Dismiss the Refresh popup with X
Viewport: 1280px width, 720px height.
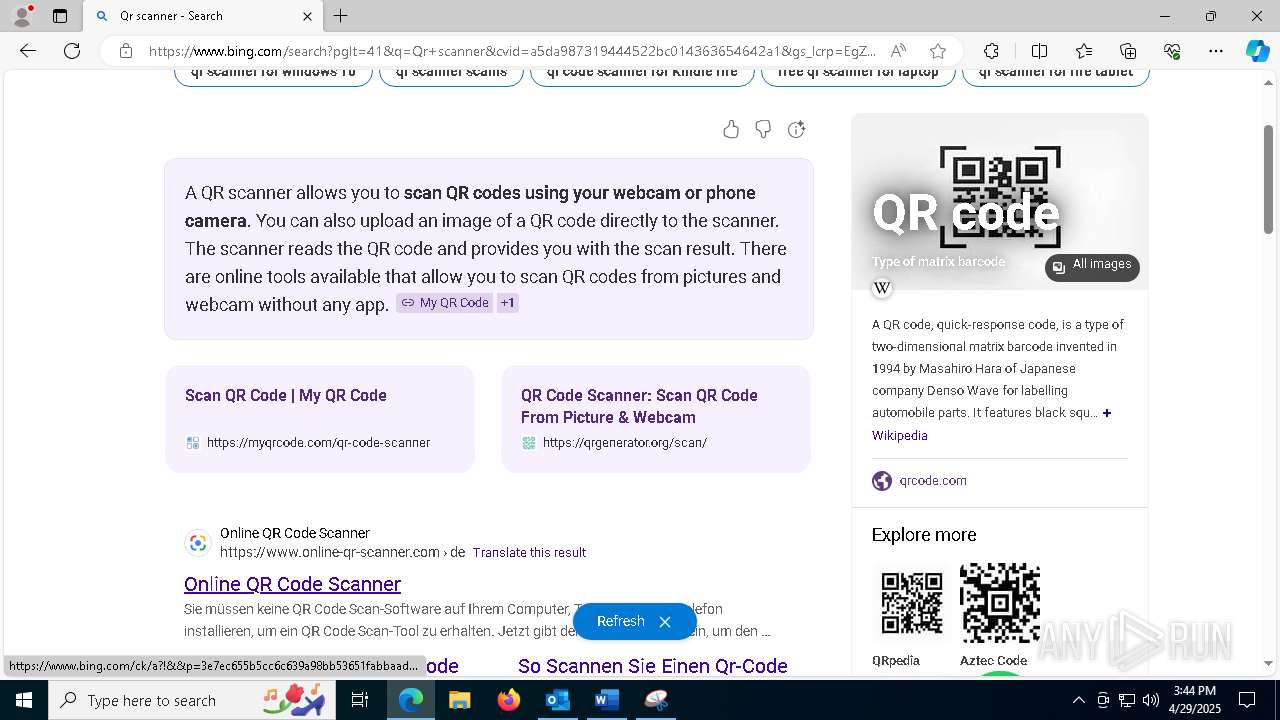tap(665, 622)
